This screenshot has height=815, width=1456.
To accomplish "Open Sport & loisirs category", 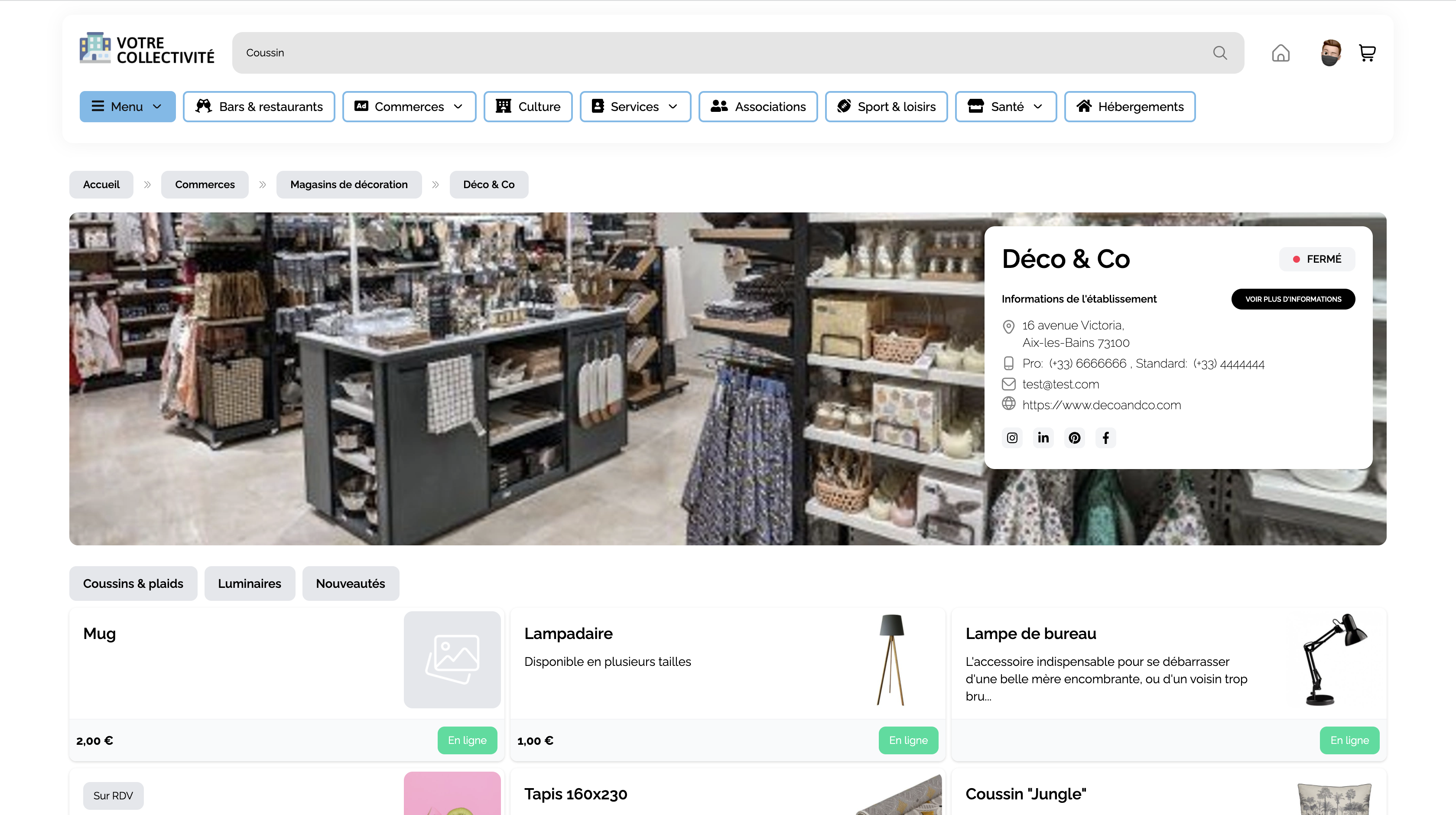I will pos(886,106).
